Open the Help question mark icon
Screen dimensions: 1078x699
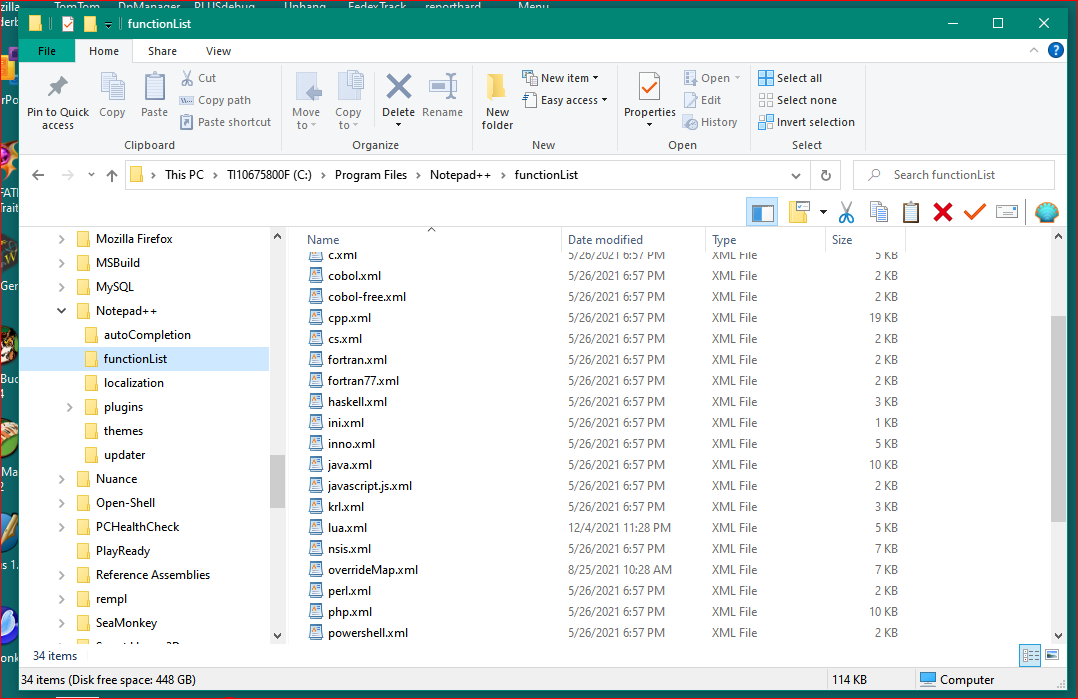1055,50
